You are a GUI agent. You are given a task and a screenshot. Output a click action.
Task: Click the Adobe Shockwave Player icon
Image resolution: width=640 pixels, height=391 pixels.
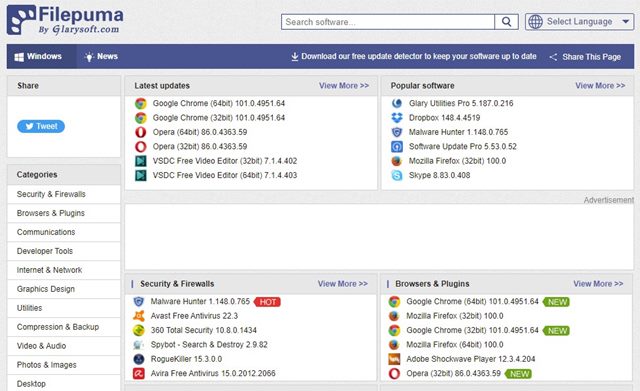(x=394, y=359)
